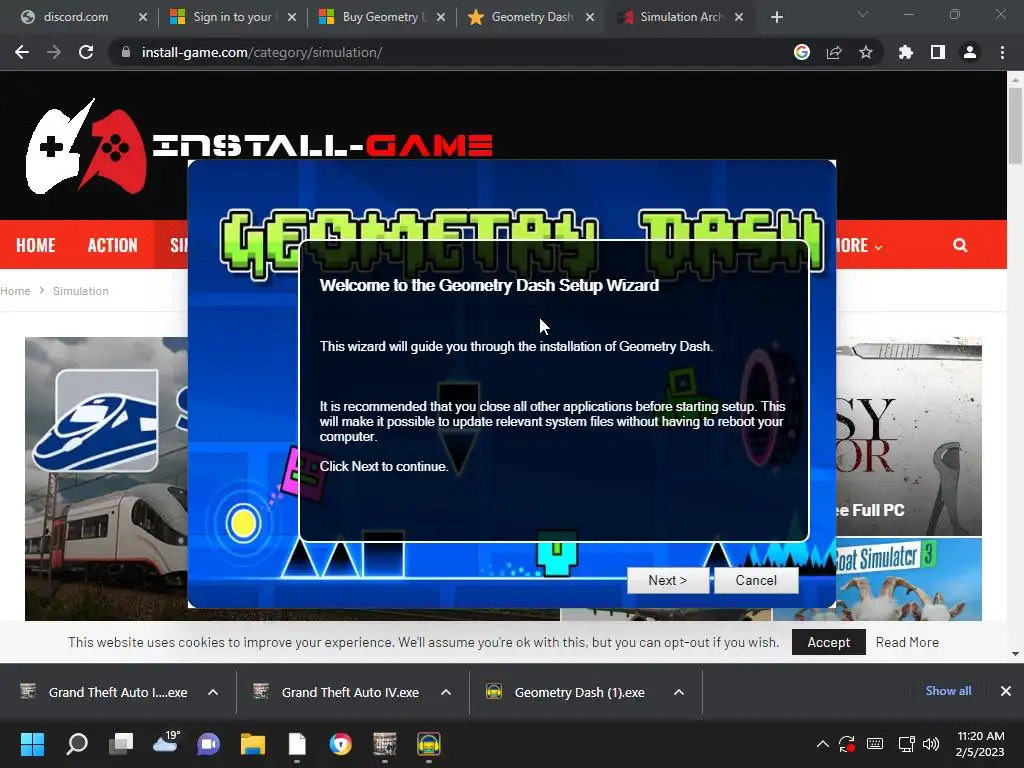This screenshot has width=1024, height=768.
Task: Click Simulation breadcrumb text
Action: point(80,291)
